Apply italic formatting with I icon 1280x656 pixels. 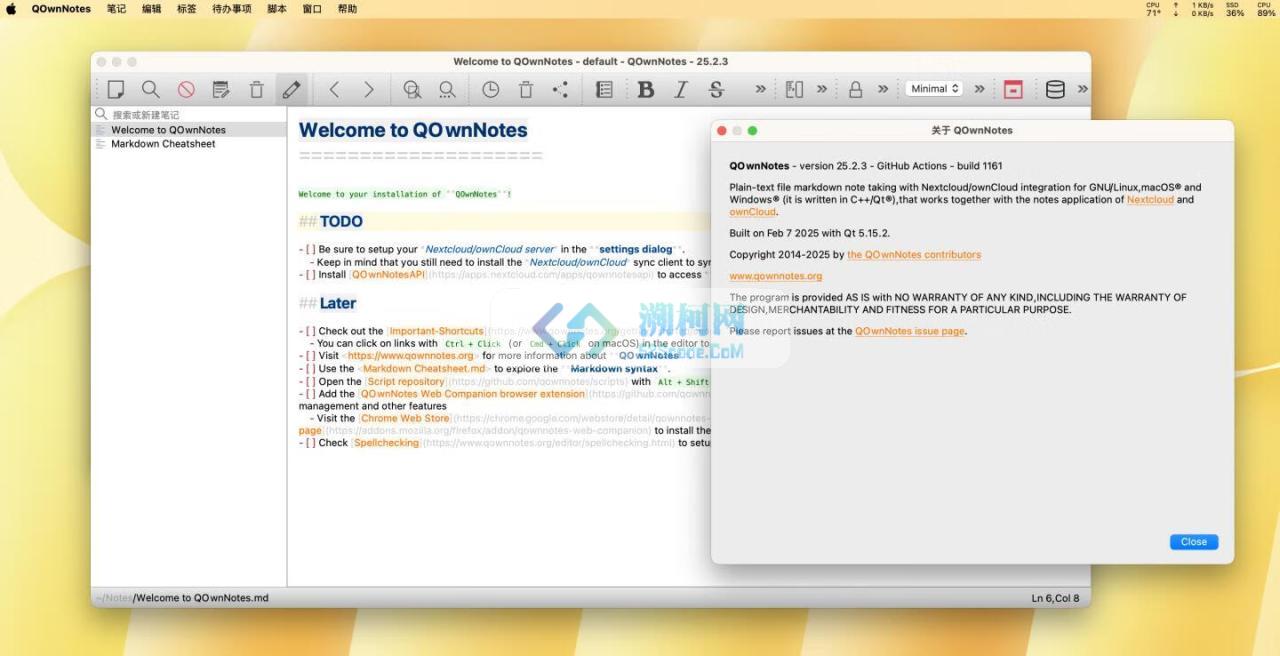pyautogui.click(x=681, y=89)
